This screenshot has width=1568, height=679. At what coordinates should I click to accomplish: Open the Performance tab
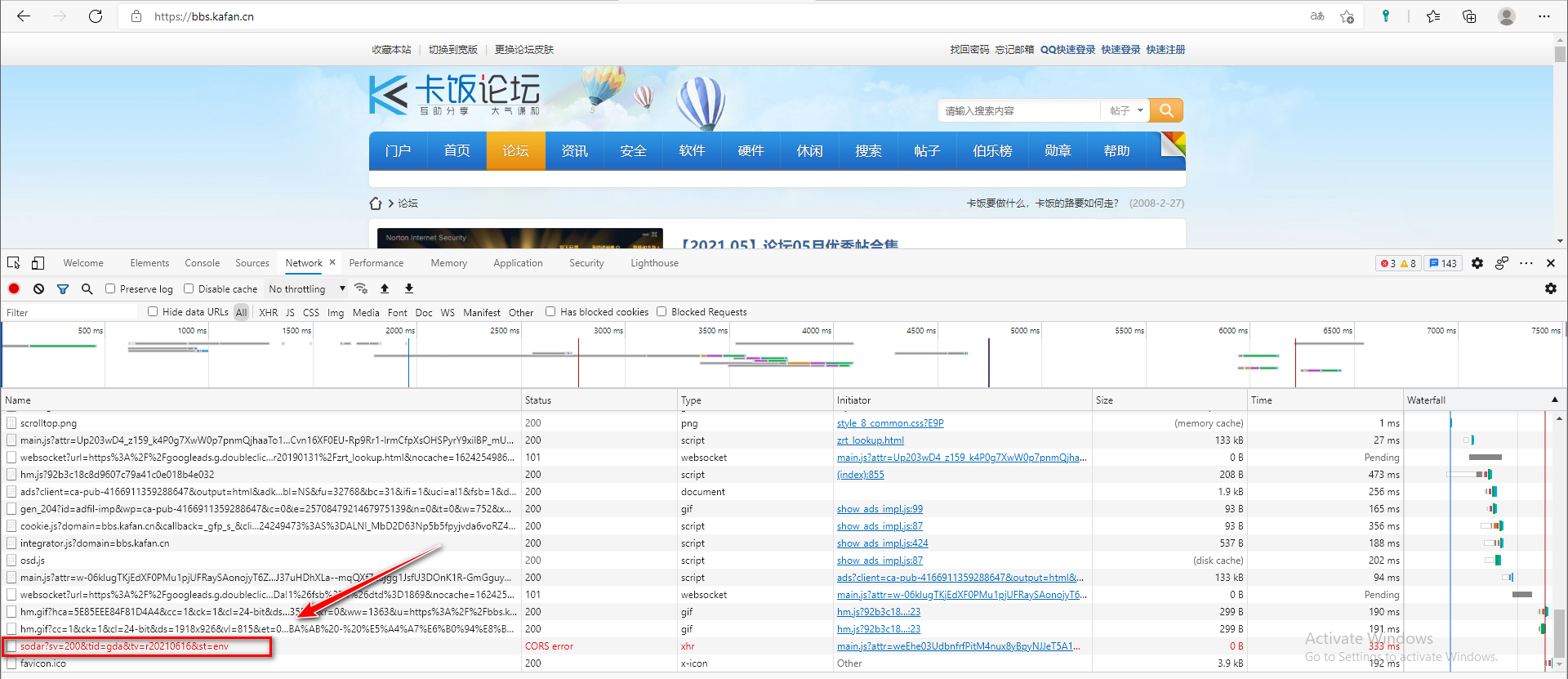pos(376,263)
